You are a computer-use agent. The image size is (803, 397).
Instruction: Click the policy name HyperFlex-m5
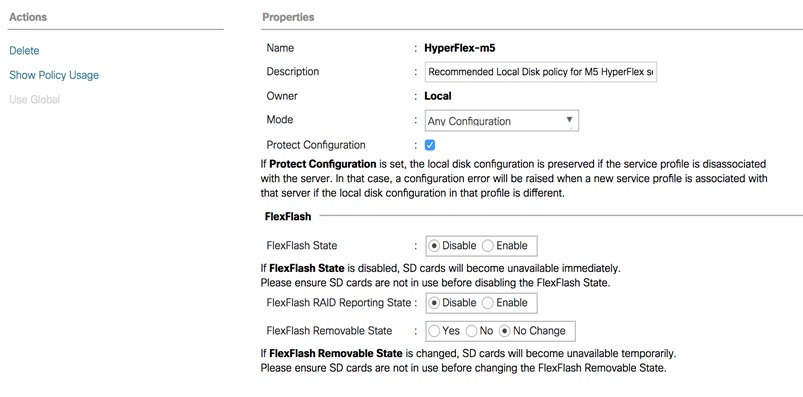tap(460, 49)
